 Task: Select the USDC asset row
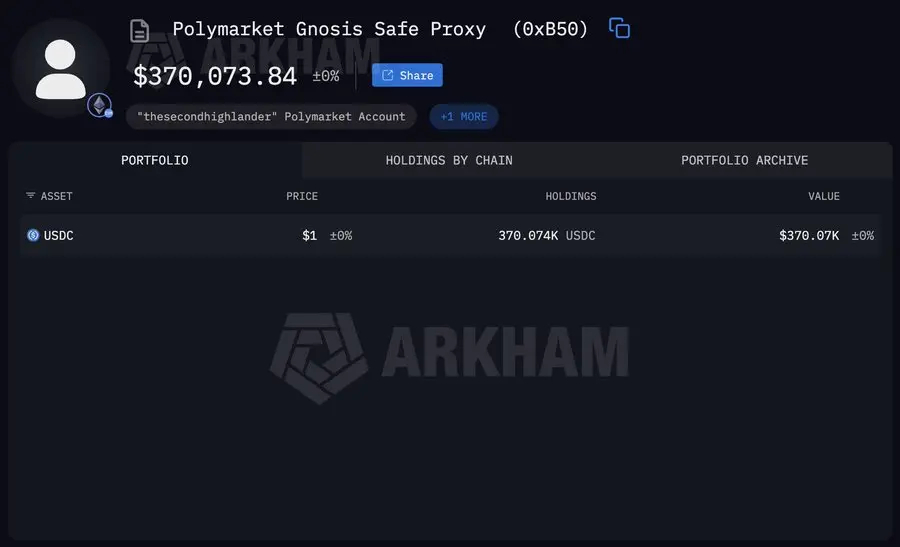(451, 235)
